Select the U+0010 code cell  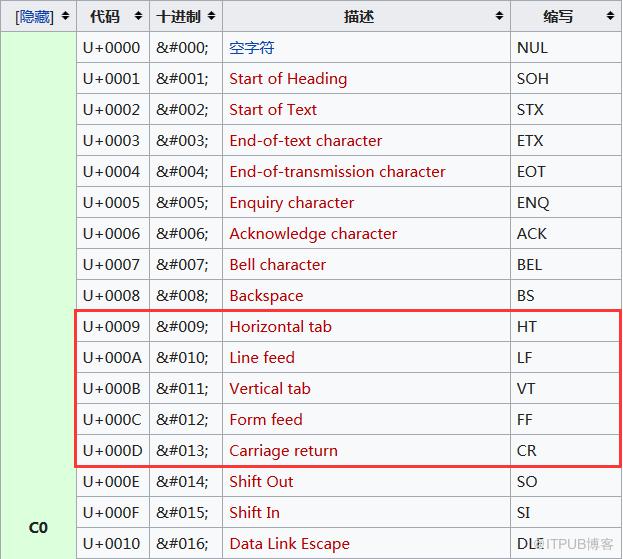[113, 544]
